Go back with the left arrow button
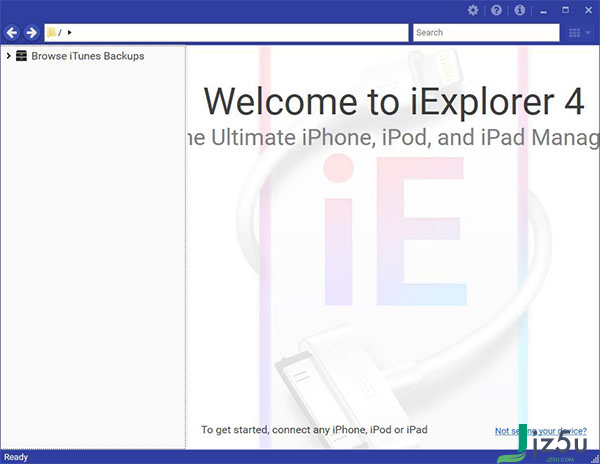Viewport: 600px width, 464px height. pyautogui.click(x=12, y=33)
